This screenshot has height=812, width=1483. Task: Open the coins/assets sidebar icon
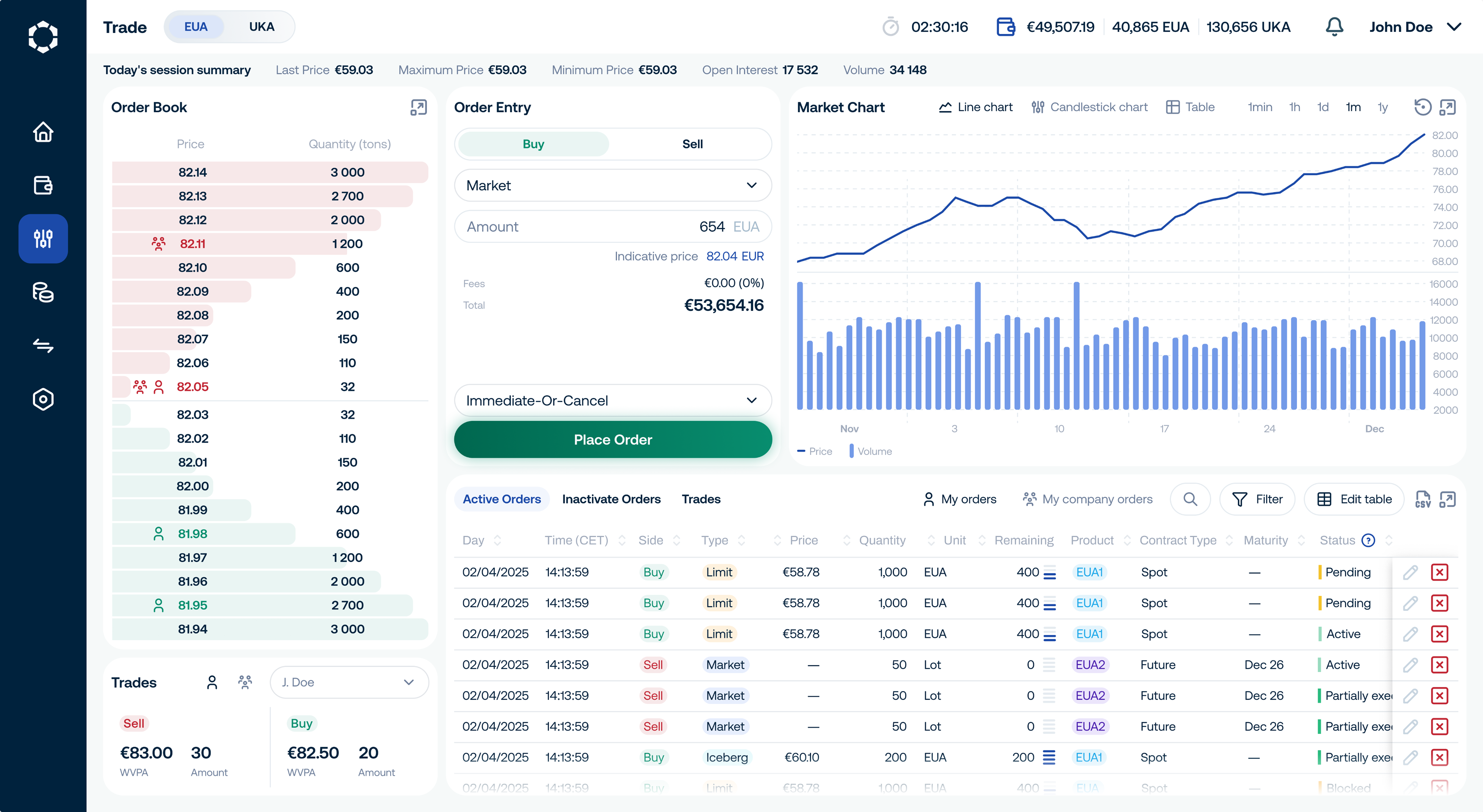click(x=43, y=292)
